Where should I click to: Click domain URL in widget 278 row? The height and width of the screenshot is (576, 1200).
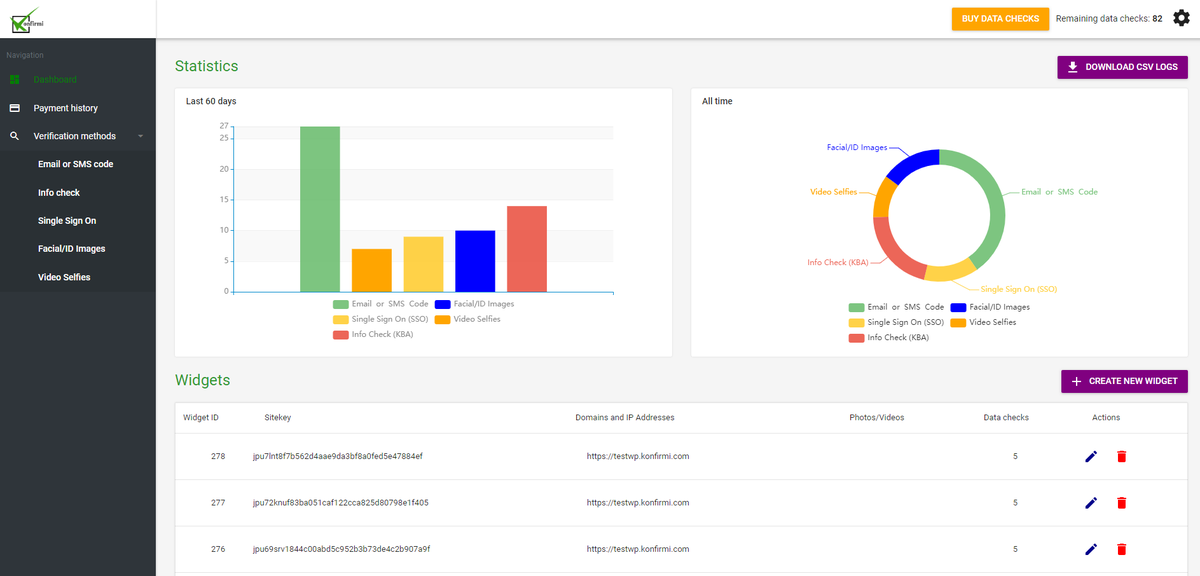[x=638, y=456]
